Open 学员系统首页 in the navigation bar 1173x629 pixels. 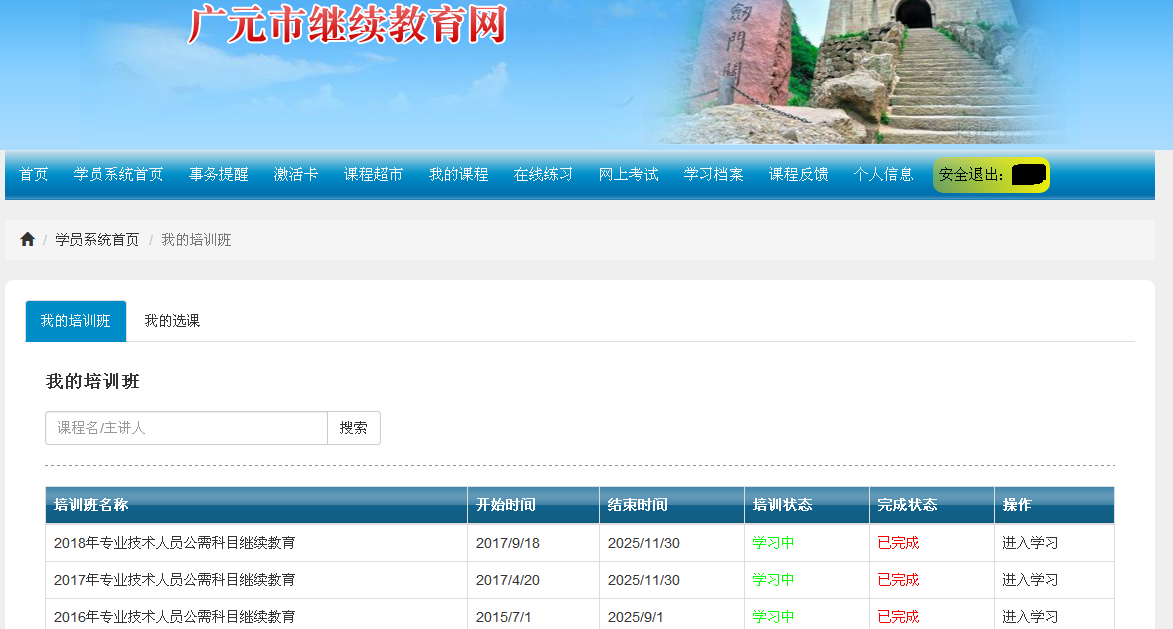coord(118,174)
